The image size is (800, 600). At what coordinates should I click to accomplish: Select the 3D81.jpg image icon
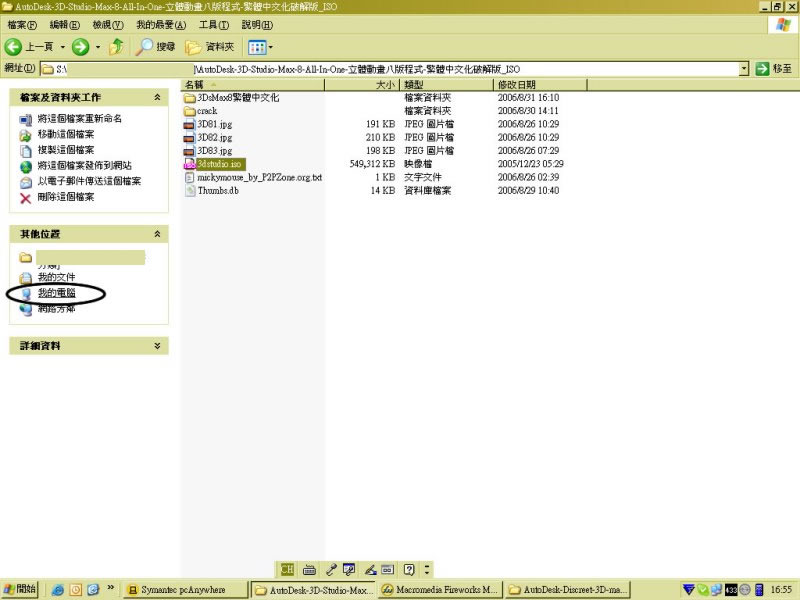(189, 124)
